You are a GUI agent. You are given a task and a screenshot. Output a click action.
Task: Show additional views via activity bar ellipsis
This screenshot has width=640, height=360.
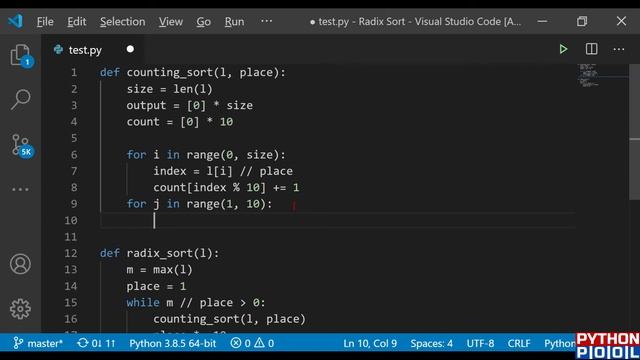coord(20,189)
